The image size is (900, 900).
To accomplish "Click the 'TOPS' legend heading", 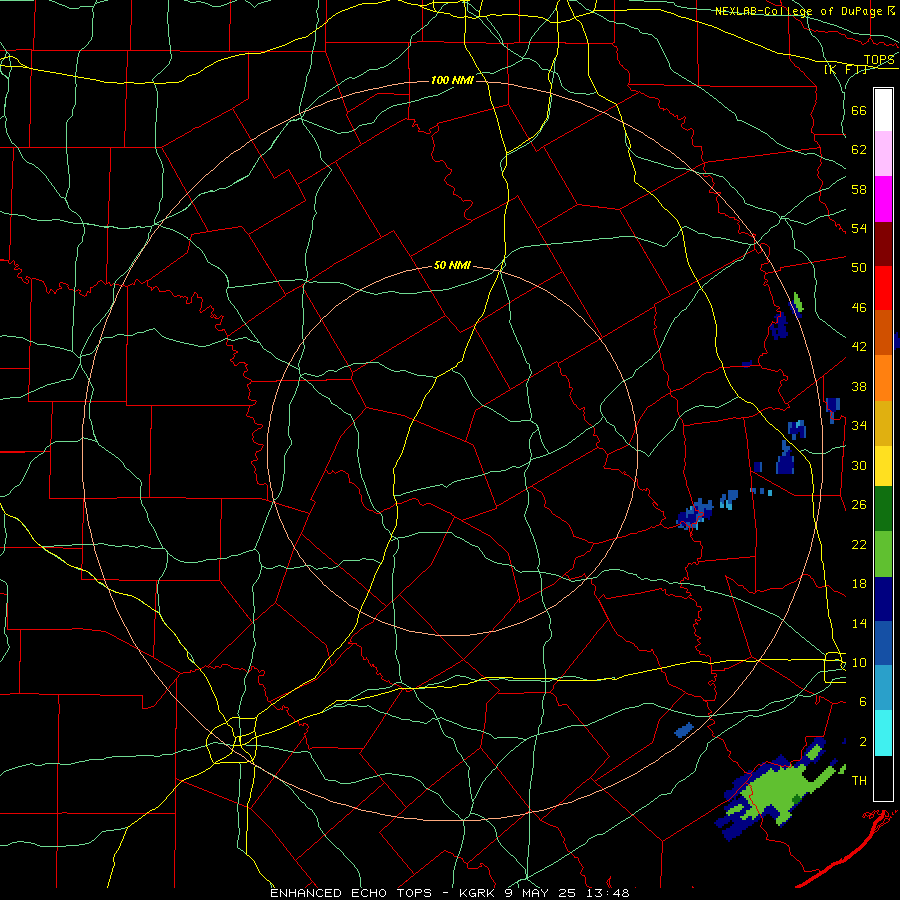I will coord(879,59).
